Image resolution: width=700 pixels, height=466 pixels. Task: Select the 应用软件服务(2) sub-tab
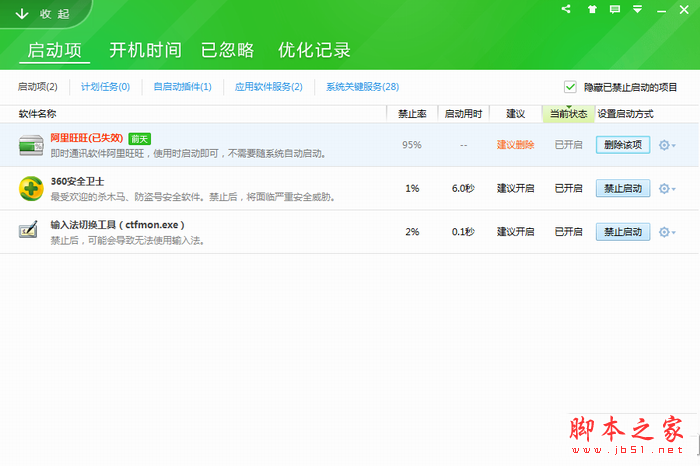269,87
